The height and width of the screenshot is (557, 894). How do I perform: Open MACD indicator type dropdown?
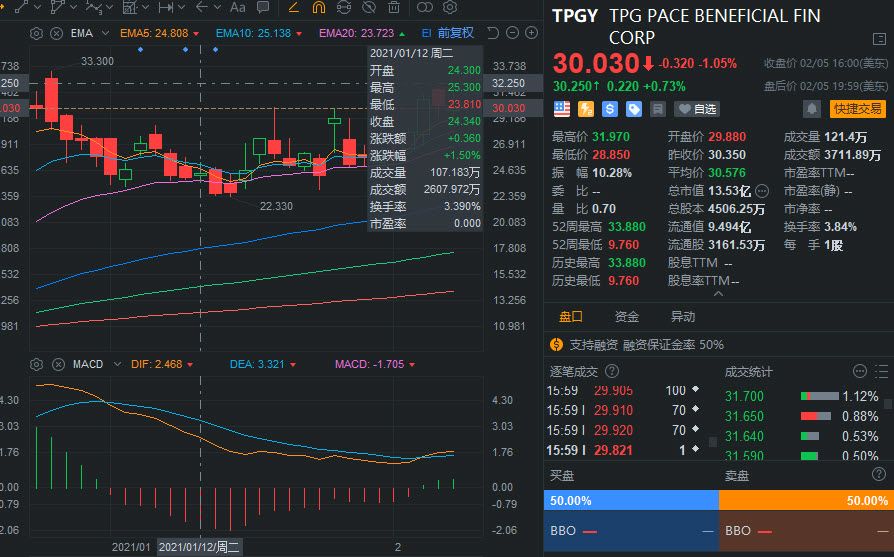point(117,364)
